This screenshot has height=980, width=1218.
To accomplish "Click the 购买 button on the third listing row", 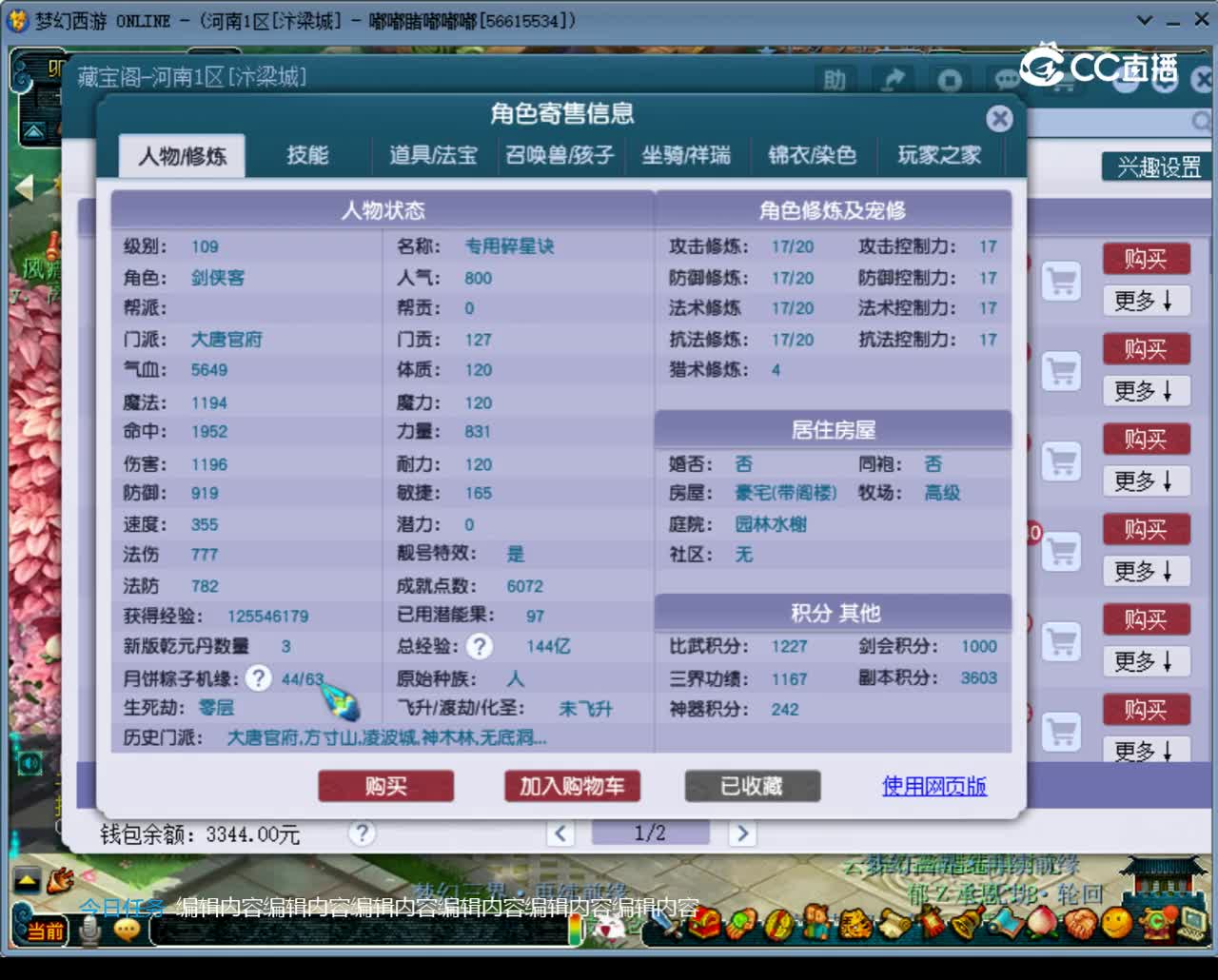I will (x=1146, y=439).
